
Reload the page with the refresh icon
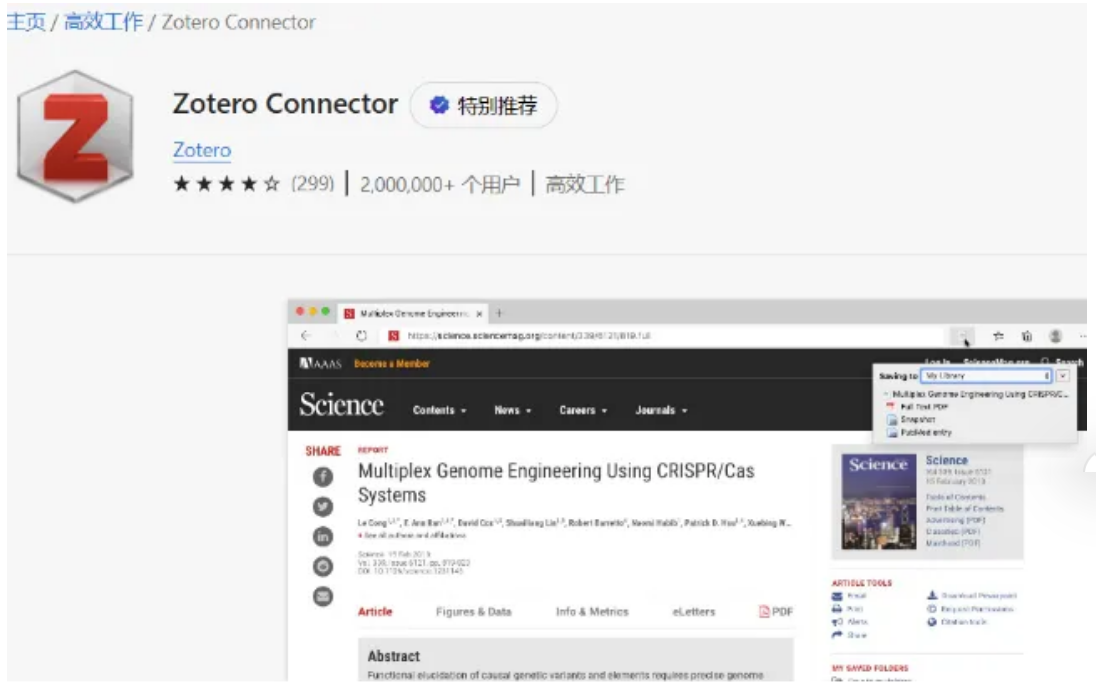pyautogui.click(x=361, y=335)
